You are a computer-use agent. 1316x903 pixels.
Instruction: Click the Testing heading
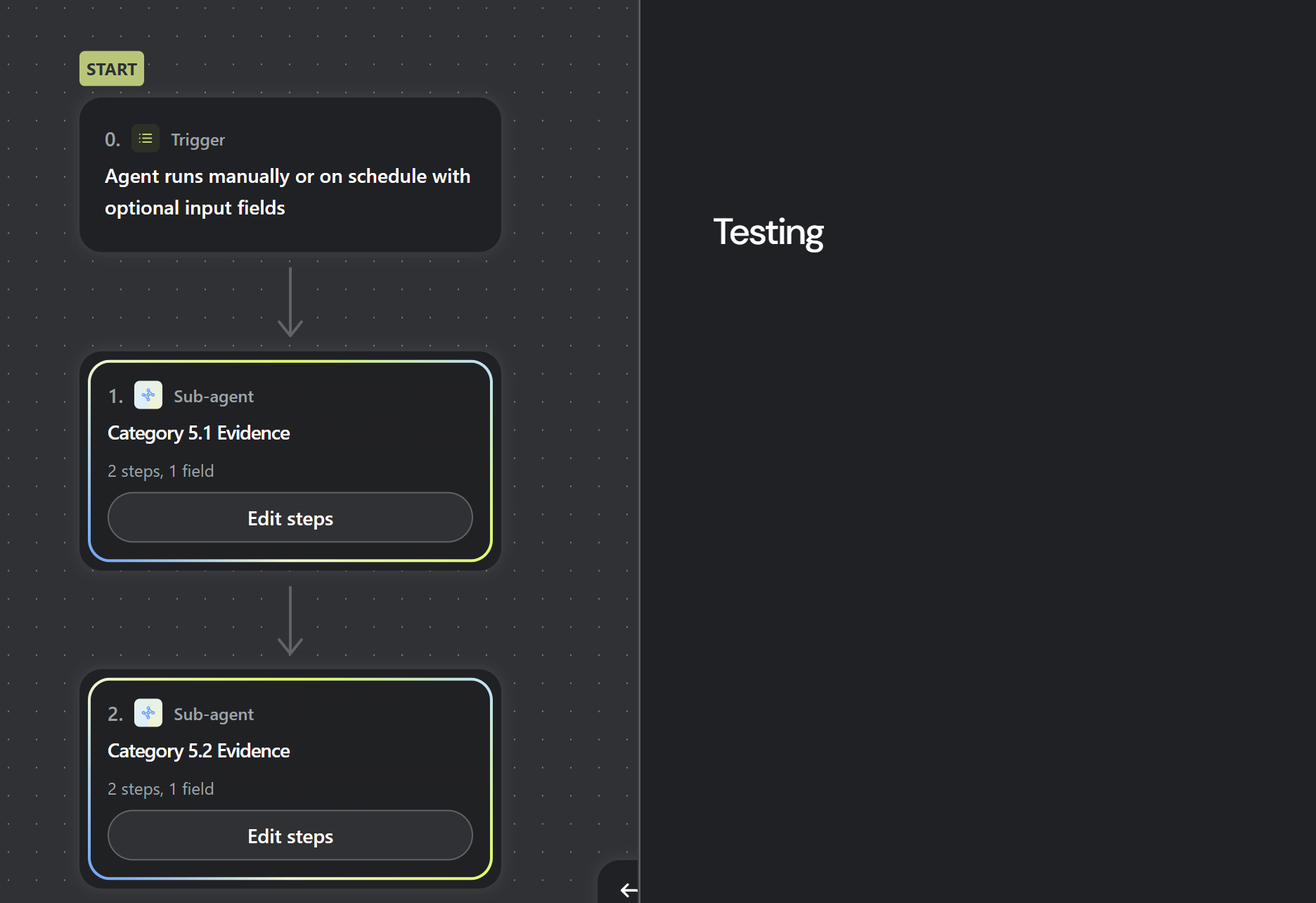pos(768,233)
